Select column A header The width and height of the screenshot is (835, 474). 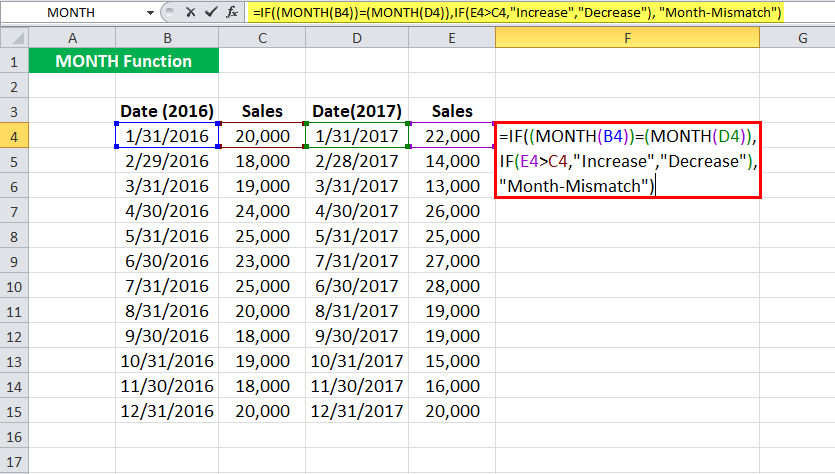[x=72, y=38]
